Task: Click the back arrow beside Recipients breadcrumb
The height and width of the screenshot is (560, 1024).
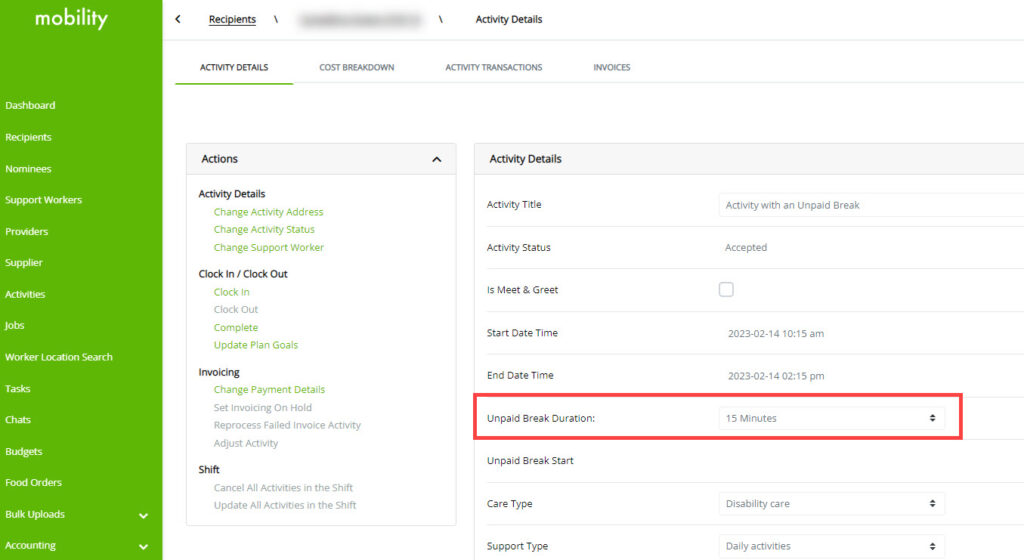Action: click(178, 19)
